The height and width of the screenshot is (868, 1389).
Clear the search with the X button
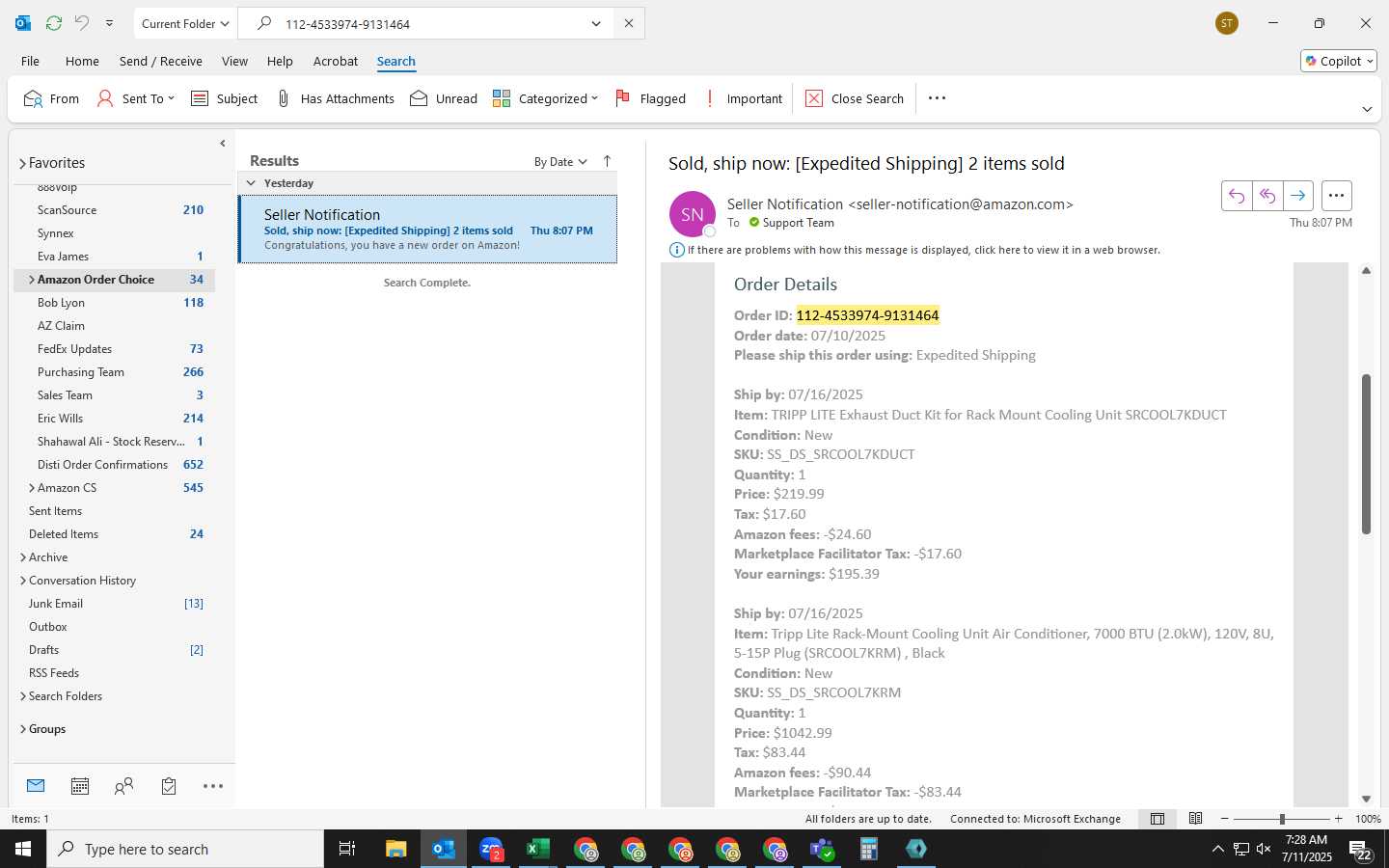(629, 23)
